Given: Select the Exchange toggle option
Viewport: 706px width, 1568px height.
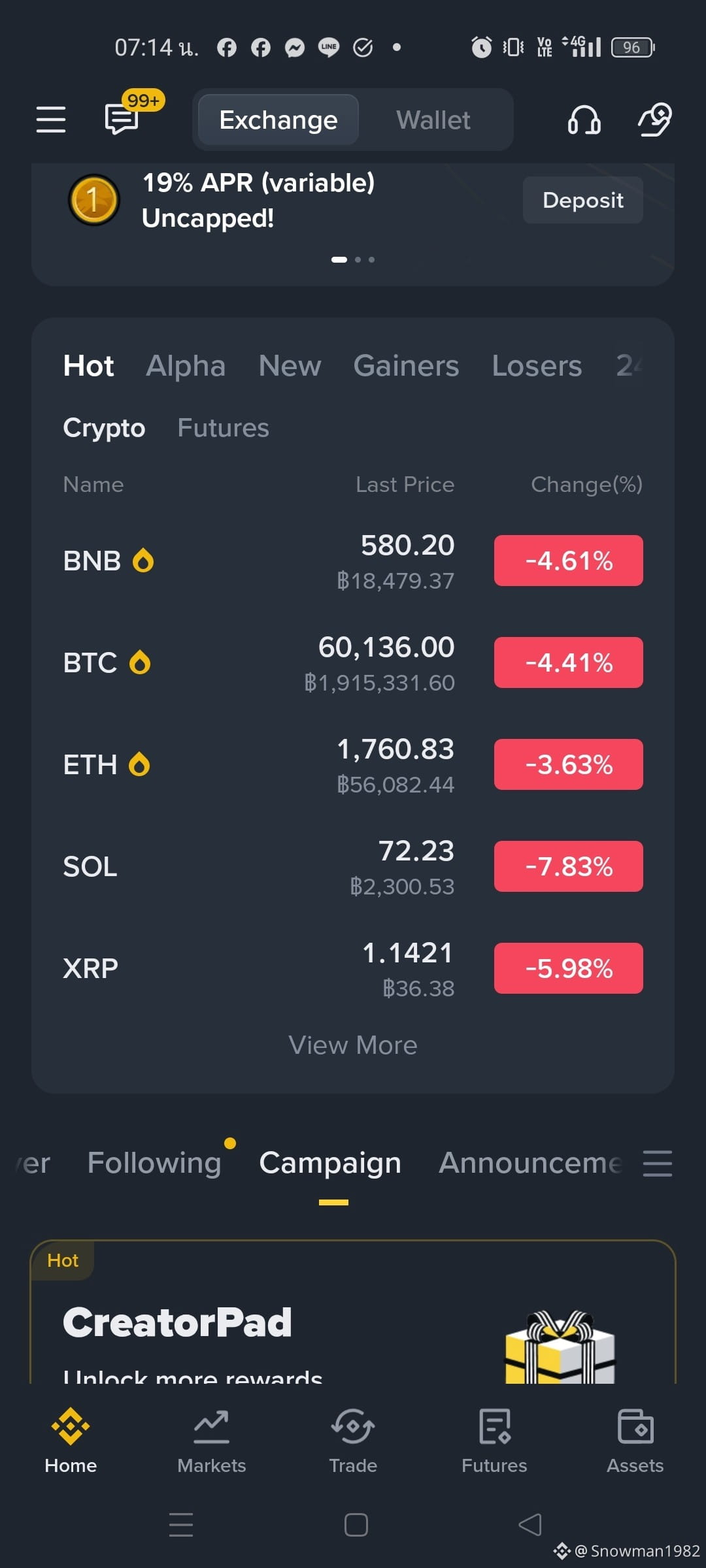Looking at the screenshot, I should pos(278,120).
